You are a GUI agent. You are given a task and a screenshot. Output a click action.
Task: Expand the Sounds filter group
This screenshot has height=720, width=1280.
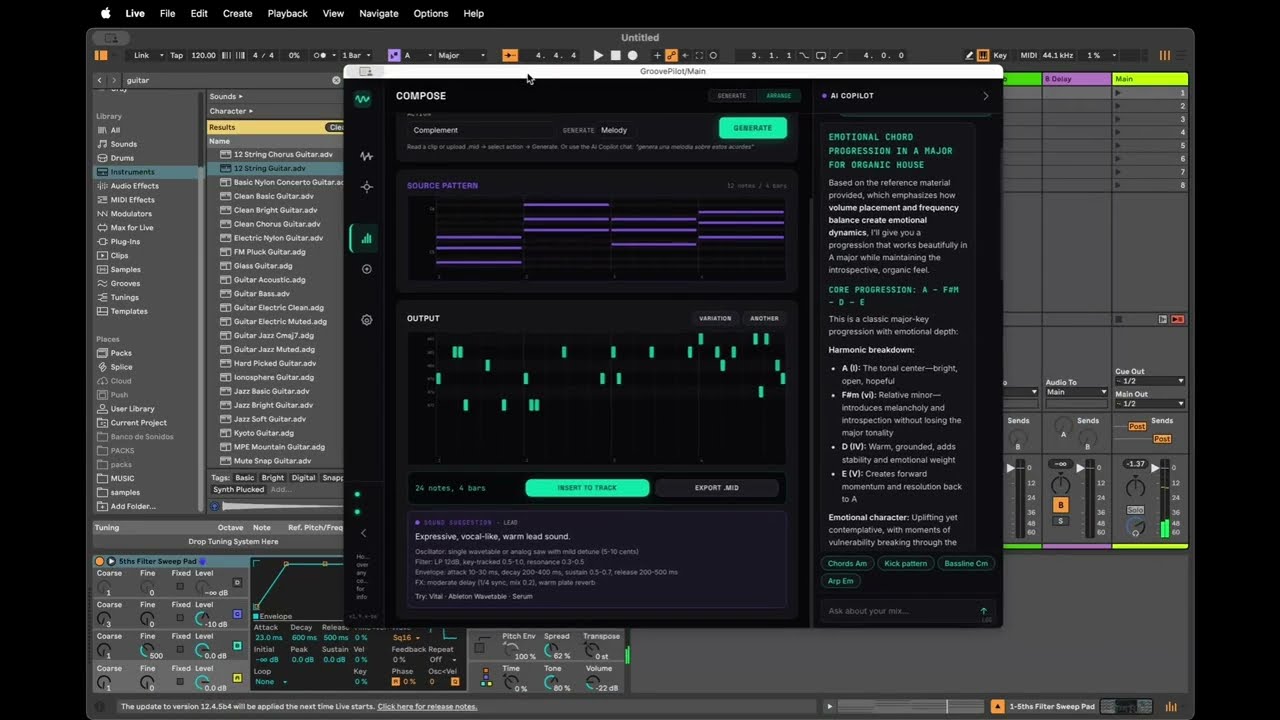click(x=226, y=97)
